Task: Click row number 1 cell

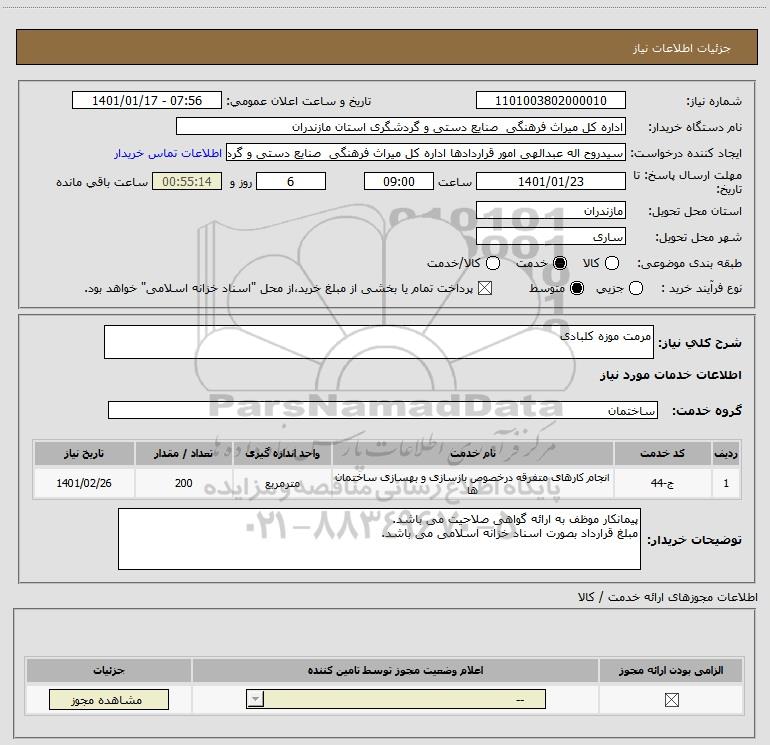Action: [726, 483]
